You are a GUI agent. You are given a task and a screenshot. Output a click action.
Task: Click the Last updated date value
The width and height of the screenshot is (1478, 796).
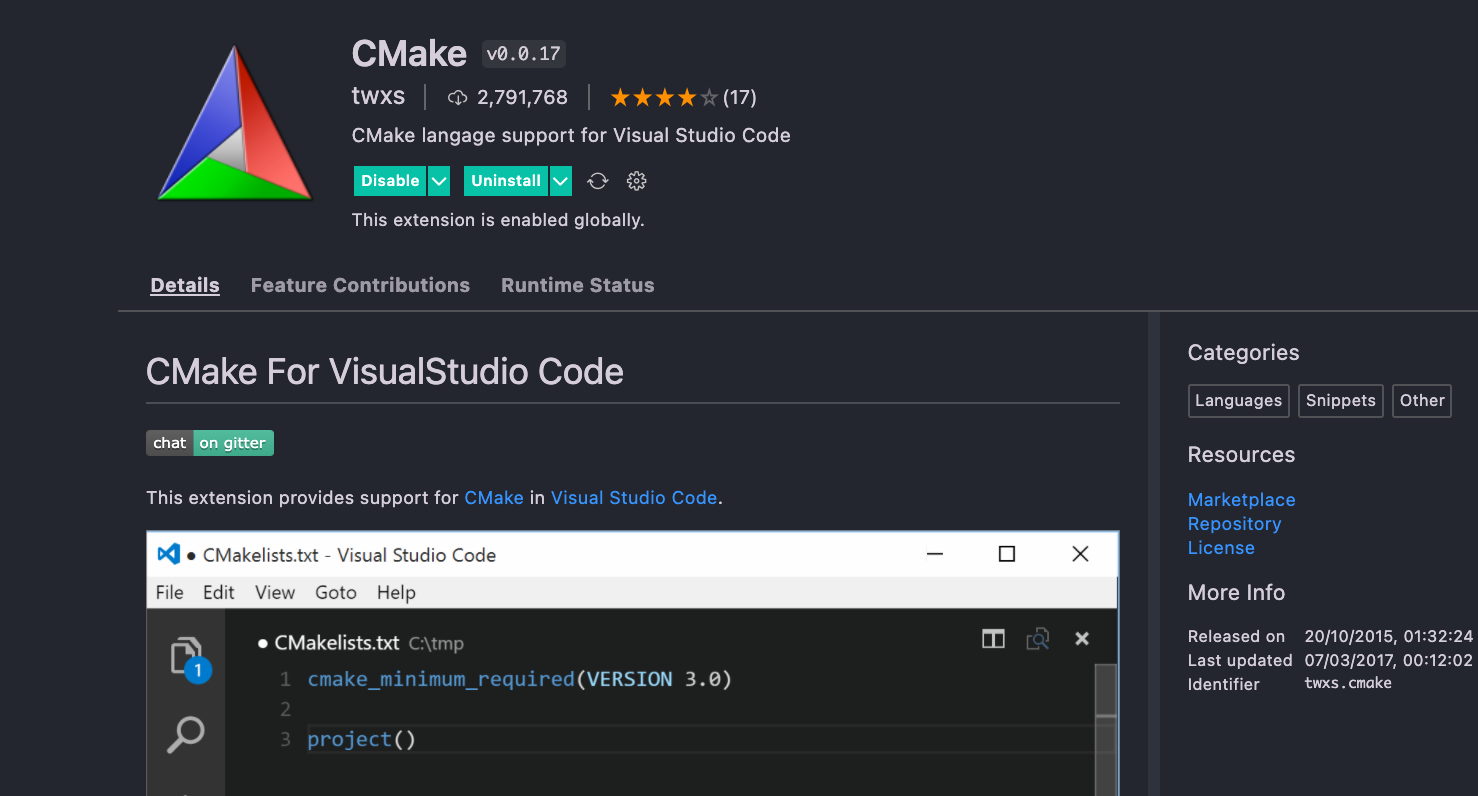click(x=1389, y=660)
